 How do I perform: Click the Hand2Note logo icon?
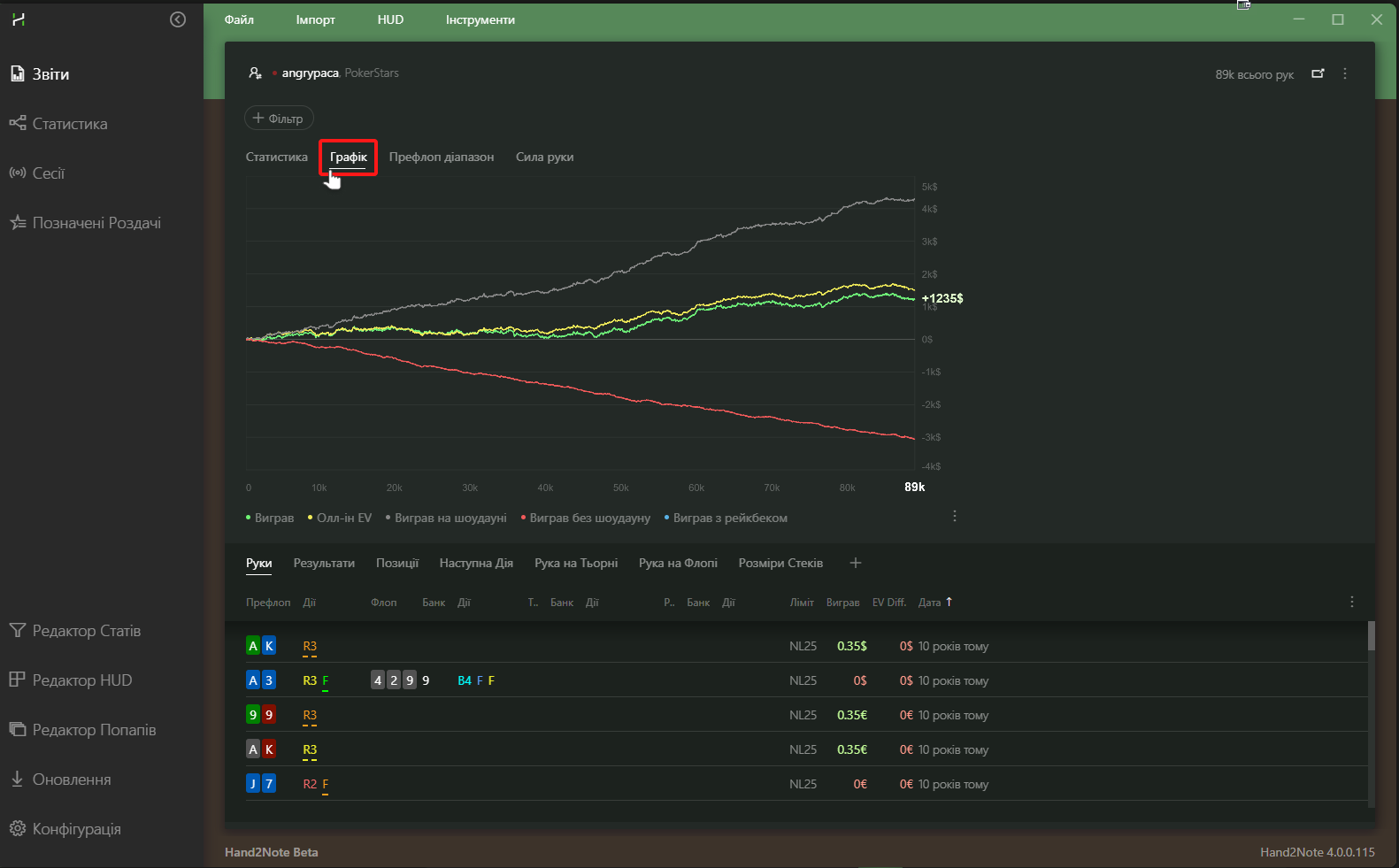coord(19,19)
